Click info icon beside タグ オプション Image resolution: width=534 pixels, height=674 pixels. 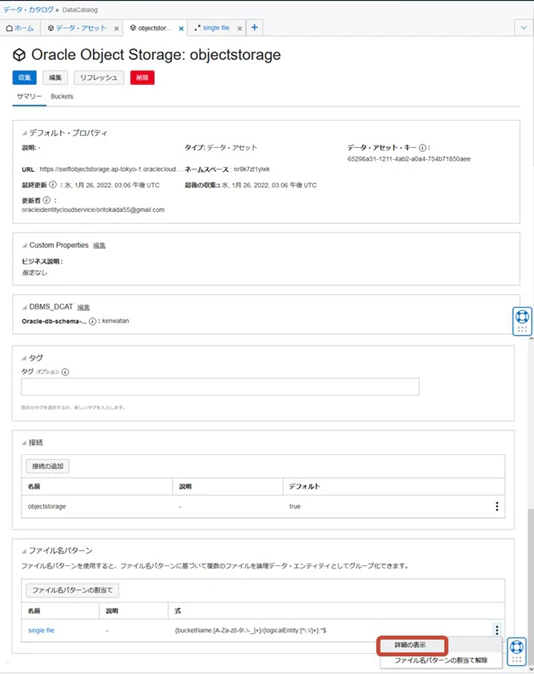tap(65, 372)
